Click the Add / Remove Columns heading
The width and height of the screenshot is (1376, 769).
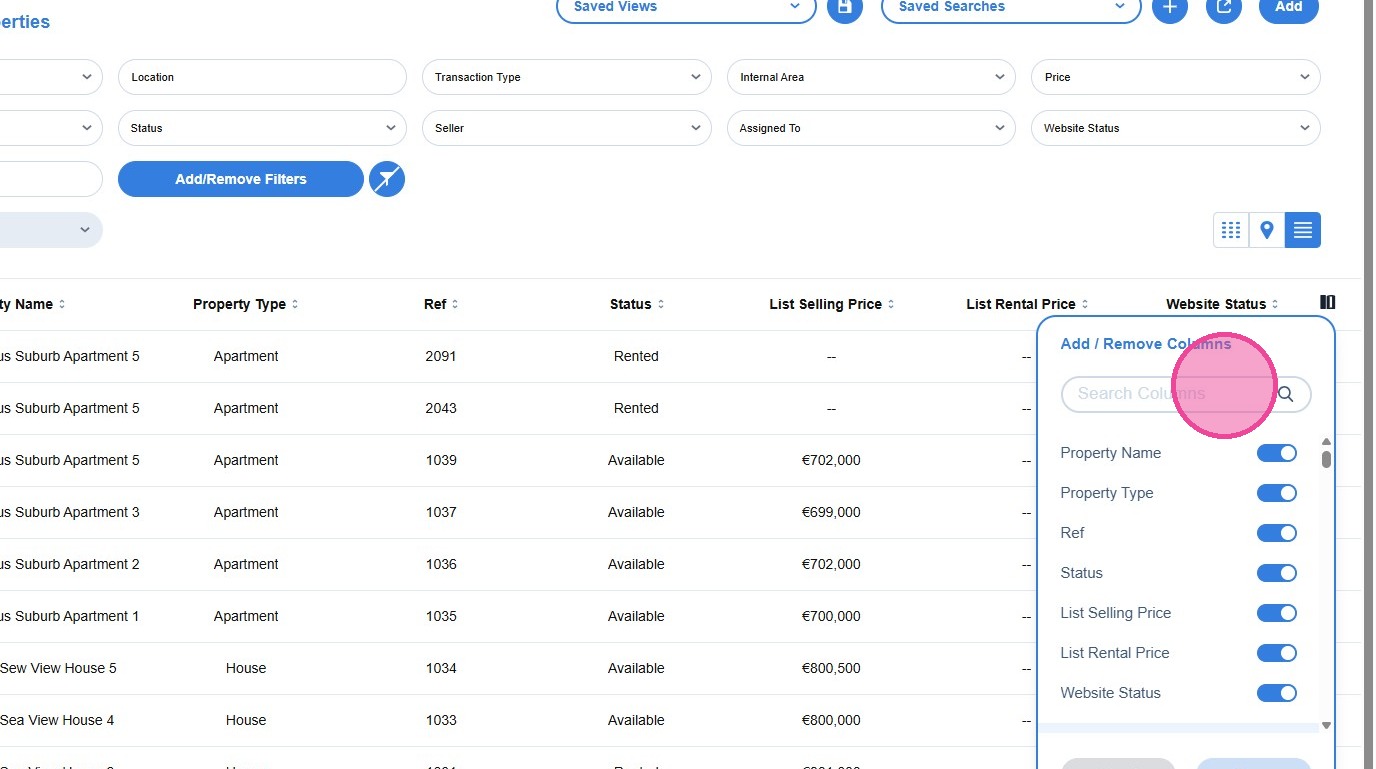click(x=1146, y=344)
